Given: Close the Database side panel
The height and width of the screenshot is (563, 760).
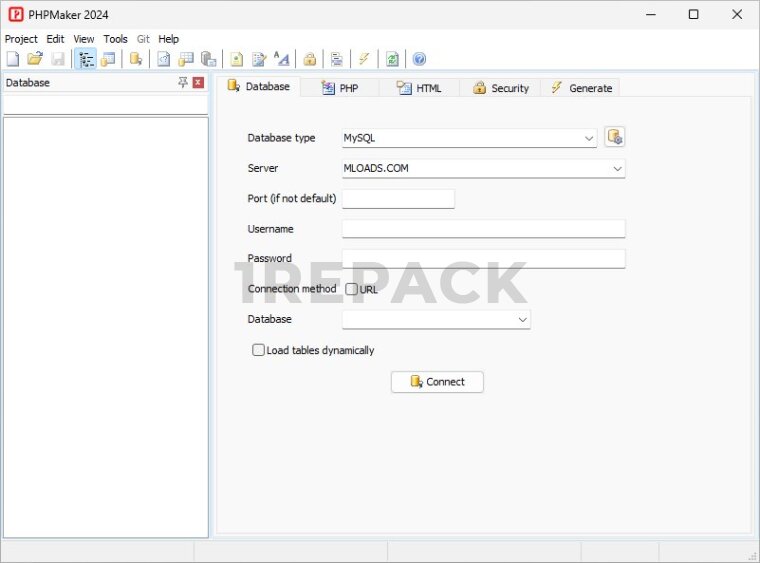Looking at the screenshot, I should (198, 83).
